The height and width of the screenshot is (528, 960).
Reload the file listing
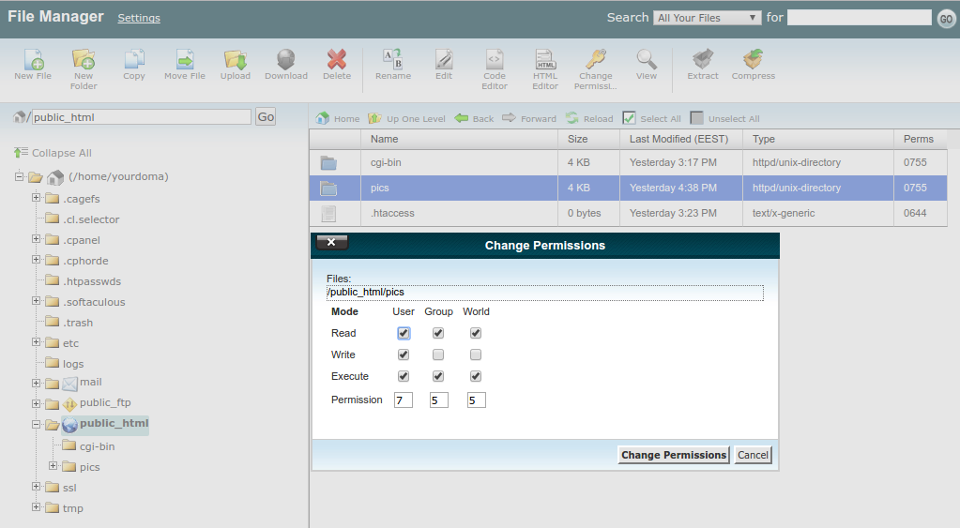point(590,118)
